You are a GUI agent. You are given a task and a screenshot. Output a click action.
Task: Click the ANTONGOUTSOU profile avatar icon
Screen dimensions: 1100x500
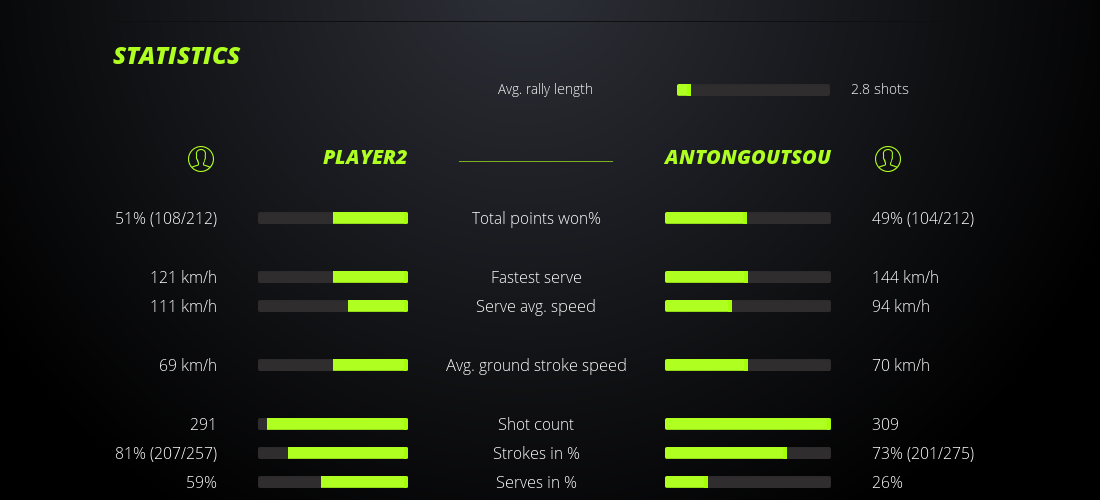tap(887, 158)
